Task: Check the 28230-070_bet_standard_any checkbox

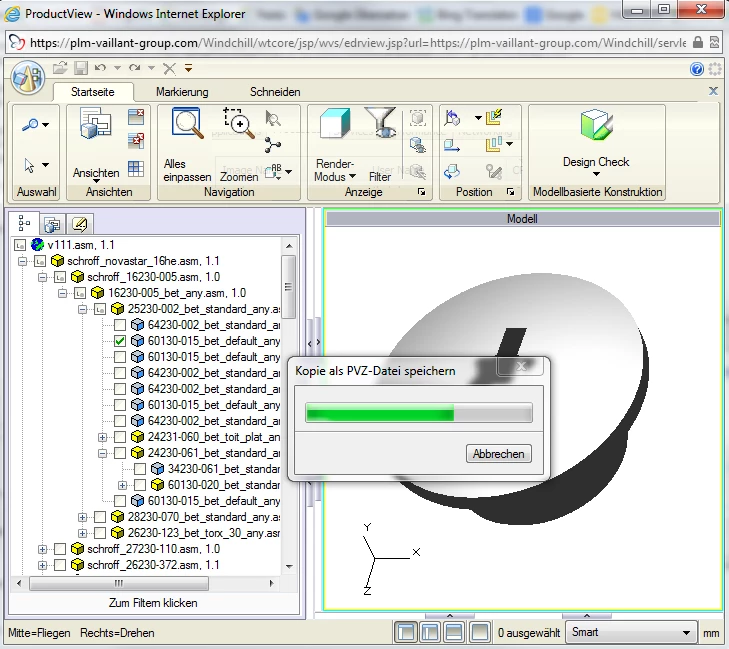Action: (x=100, y=517)
